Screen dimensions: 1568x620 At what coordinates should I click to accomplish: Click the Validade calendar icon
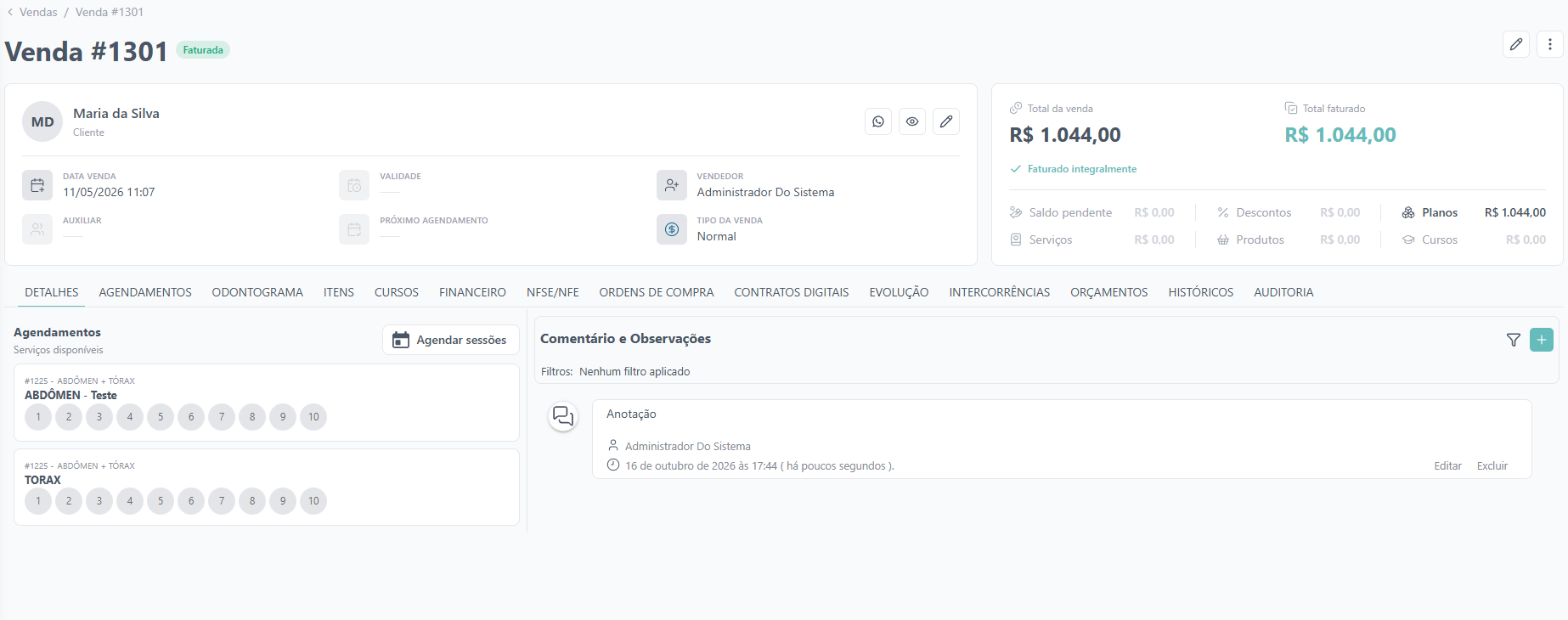pos(354,185)
